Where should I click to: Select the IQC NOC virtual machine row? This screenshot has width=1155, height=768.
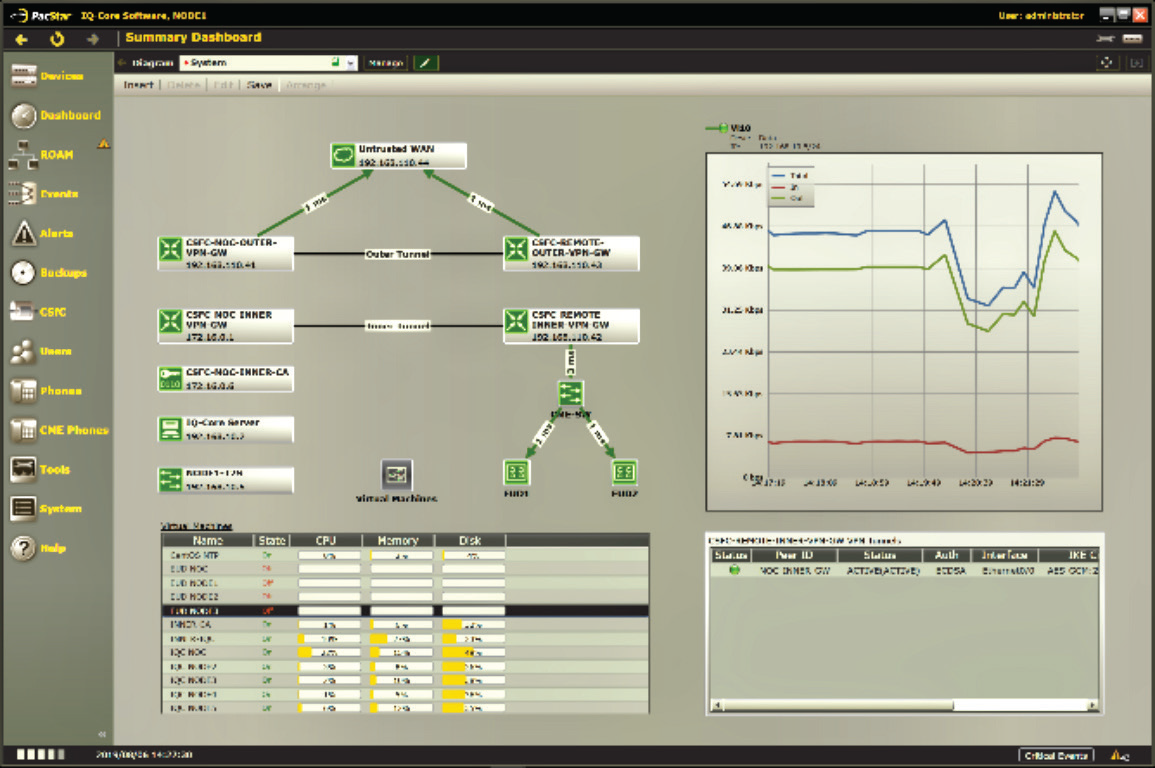(x=405, y=652)
